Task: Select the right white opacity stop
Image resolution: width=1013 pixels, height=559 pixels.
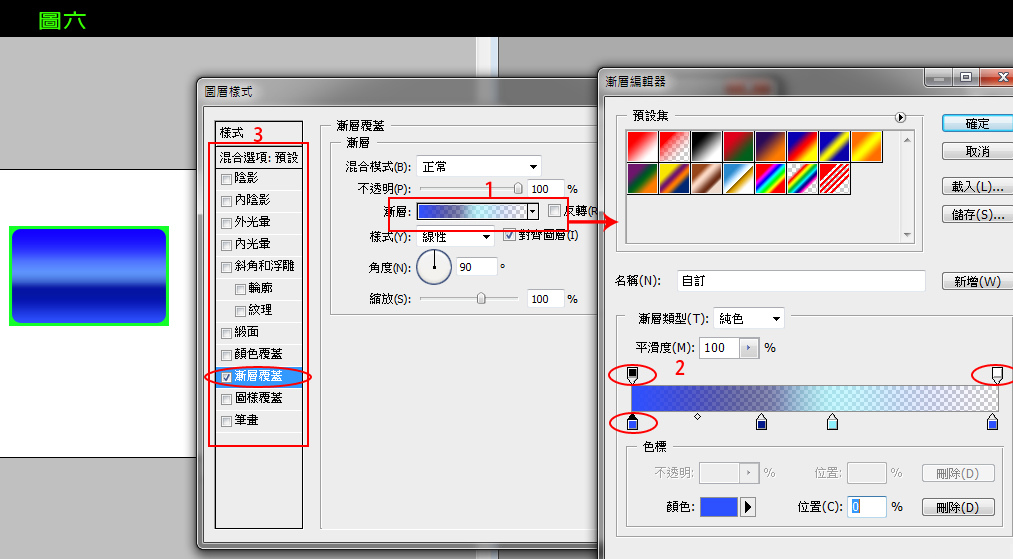Action: pos(997,375)
